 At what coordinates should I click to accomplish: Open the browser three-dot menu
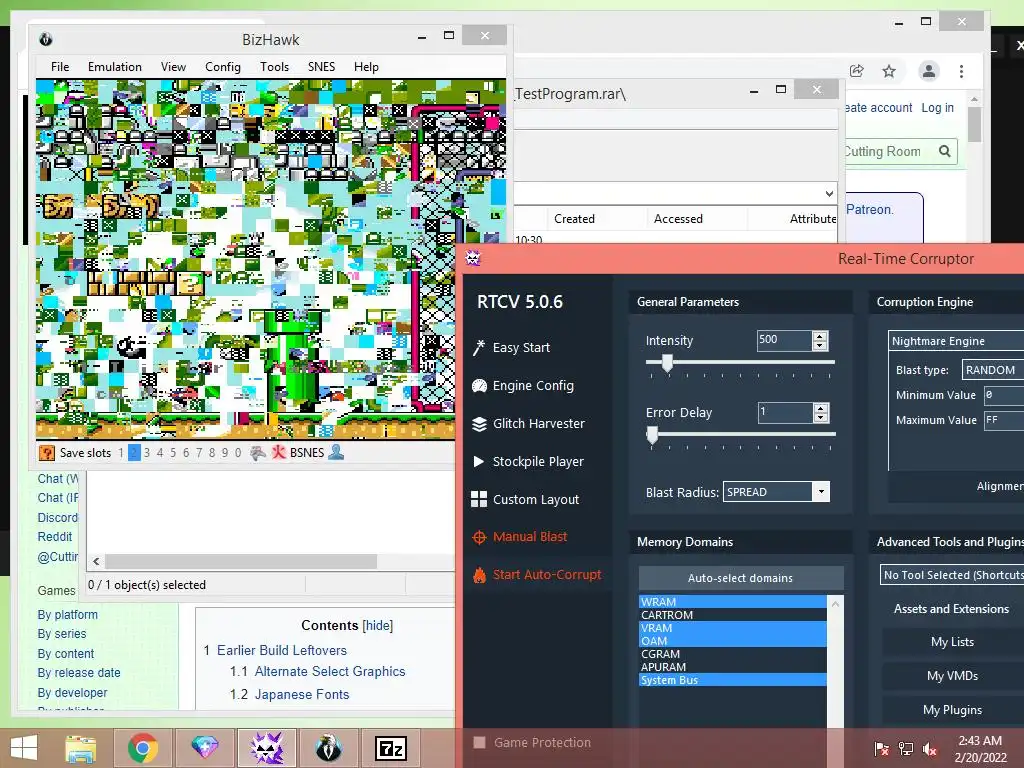click(961, 71)
